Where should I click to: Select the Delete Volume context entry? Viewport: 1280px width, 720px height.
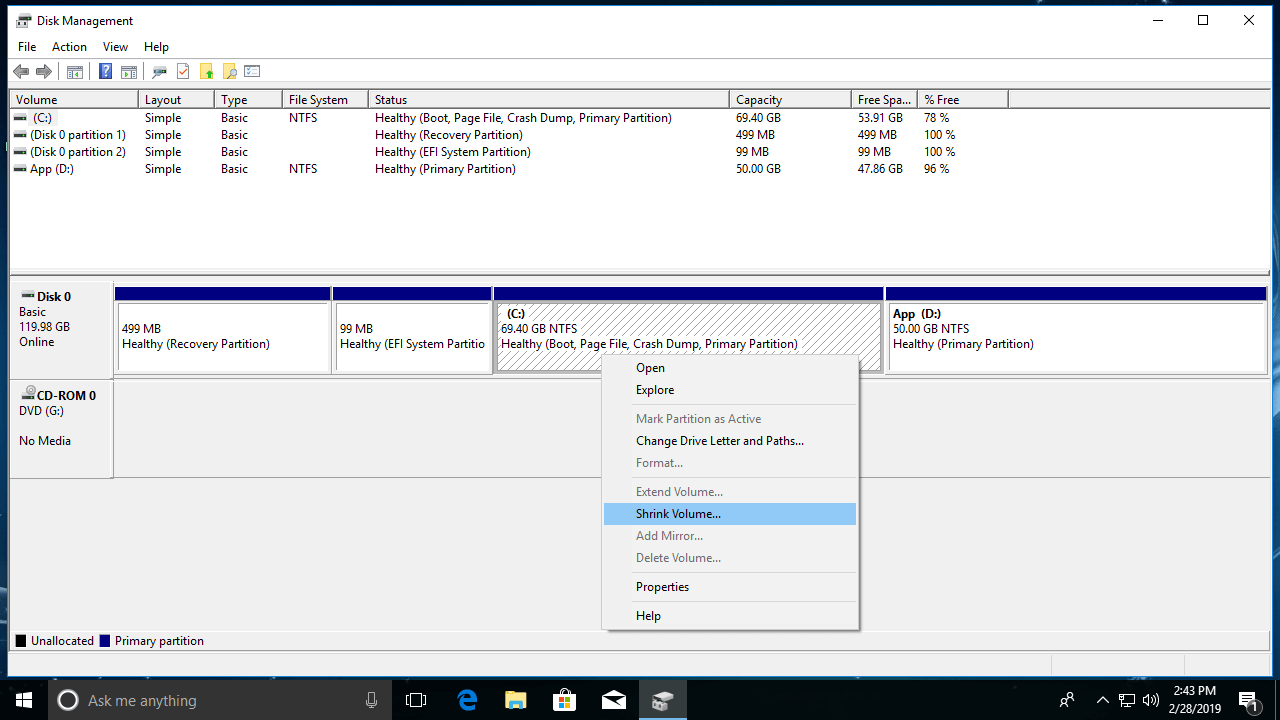pyautogui.click(x=678, y=557)
